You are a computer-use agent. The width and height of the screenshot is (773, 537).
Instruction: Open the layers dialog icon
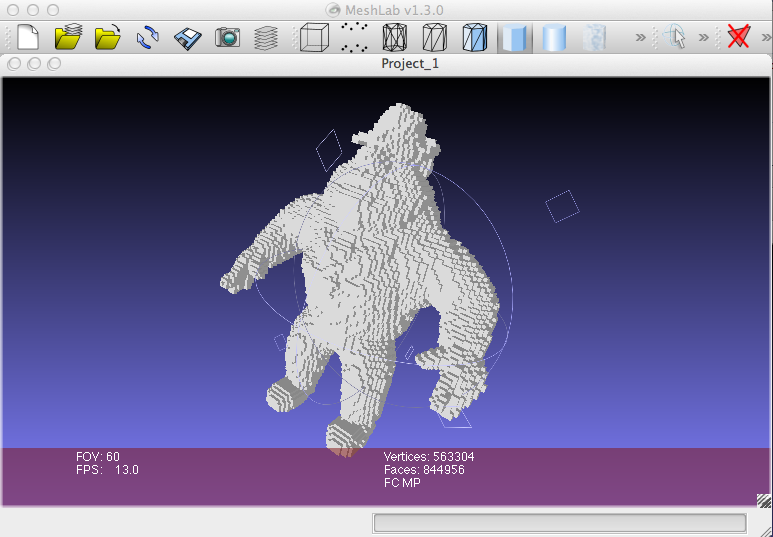point(265,38)
